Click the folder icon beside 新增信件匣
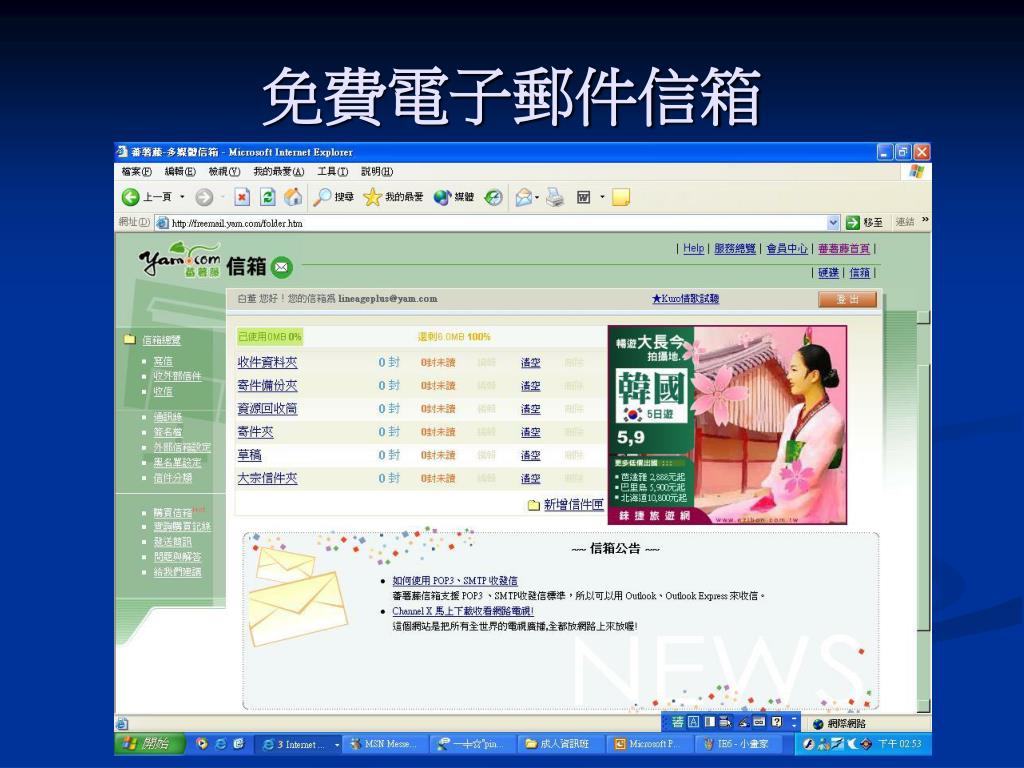The width and height of the screenshot is (1024, 768). point(534,505)
